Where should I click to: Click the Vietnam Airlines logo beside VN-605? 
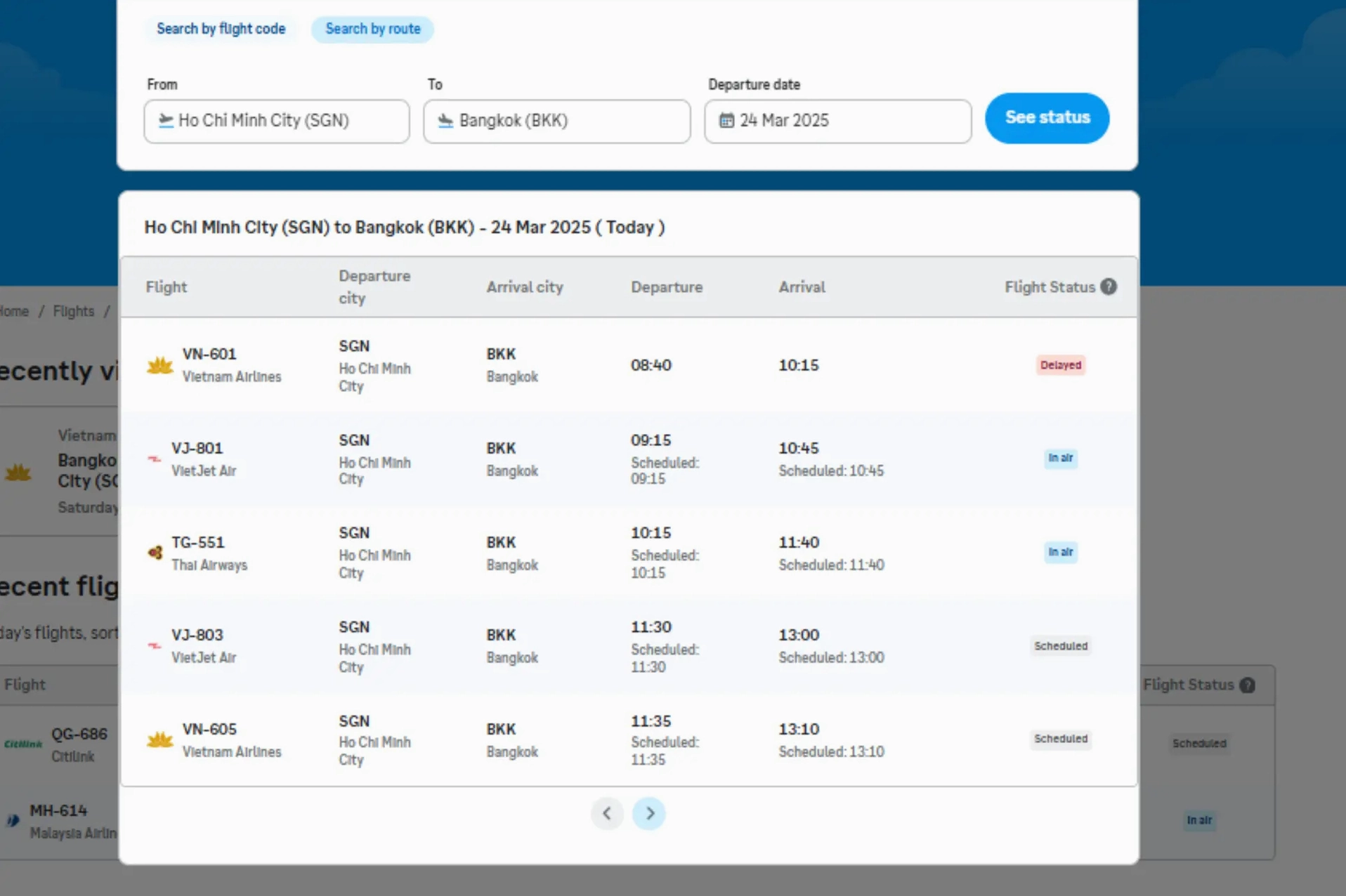pos(160,739)
